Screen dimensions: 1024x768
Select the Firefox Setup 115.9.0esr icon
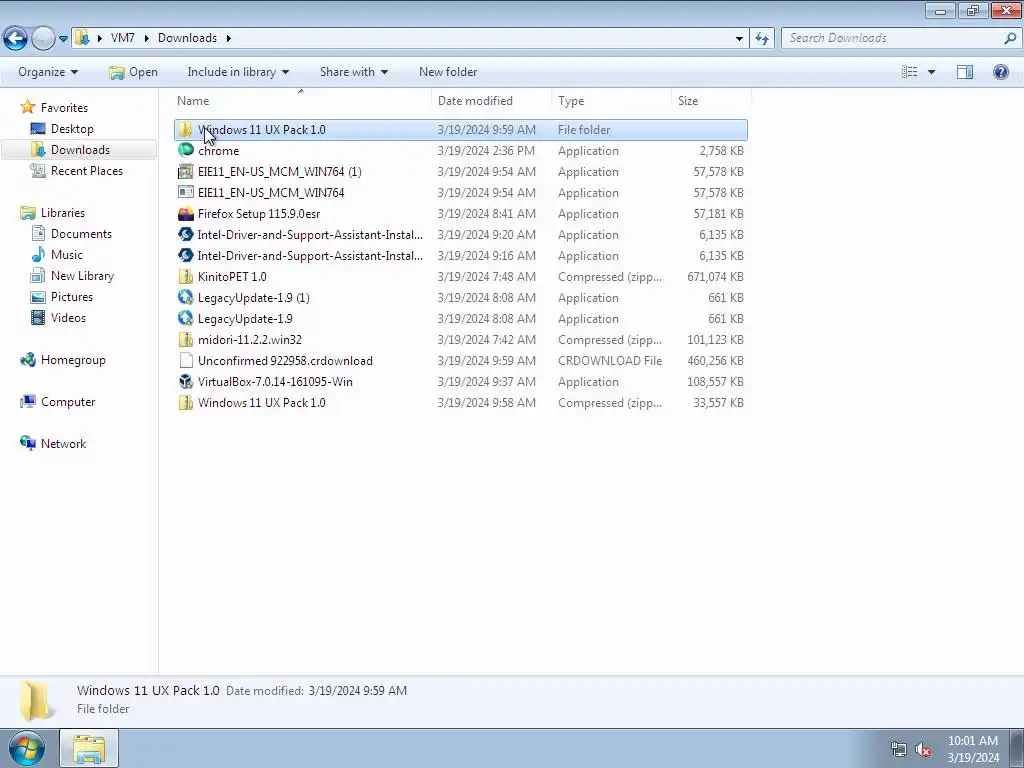click(185, 214)
